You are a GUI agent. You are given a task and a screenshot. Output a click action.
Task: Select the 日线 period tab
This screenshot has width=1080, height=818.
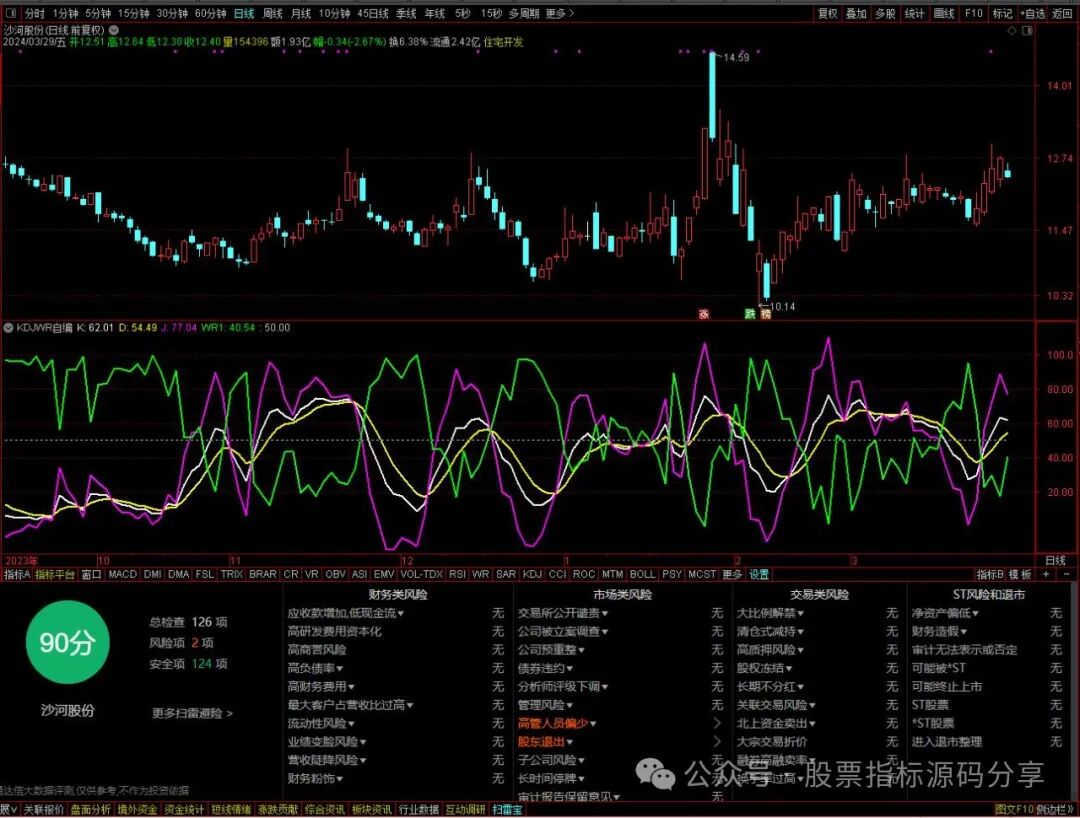(243, 13)
